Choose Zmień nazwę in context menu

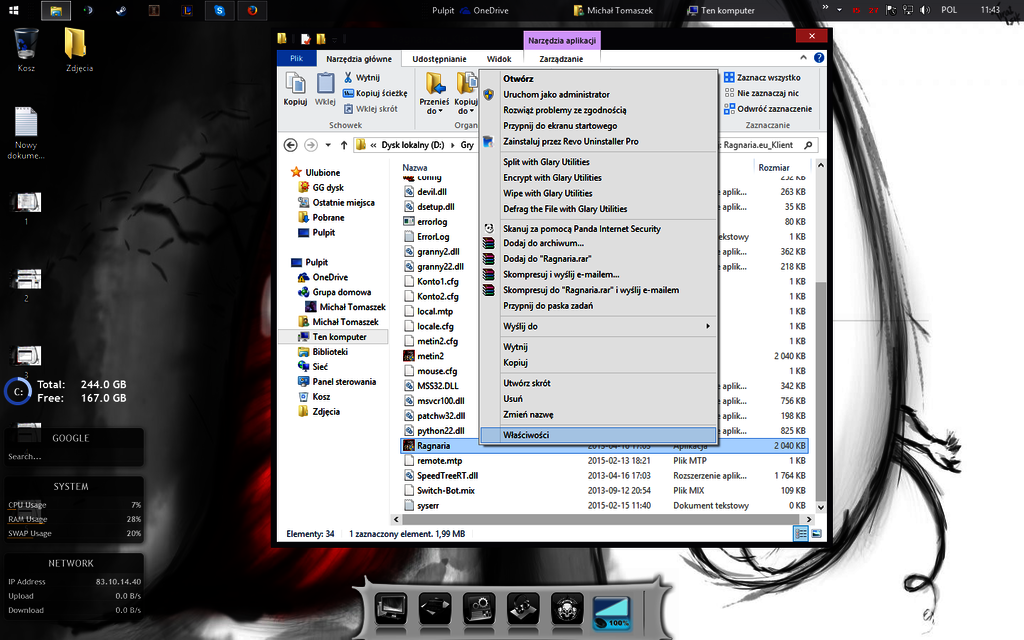click(598, 414)
